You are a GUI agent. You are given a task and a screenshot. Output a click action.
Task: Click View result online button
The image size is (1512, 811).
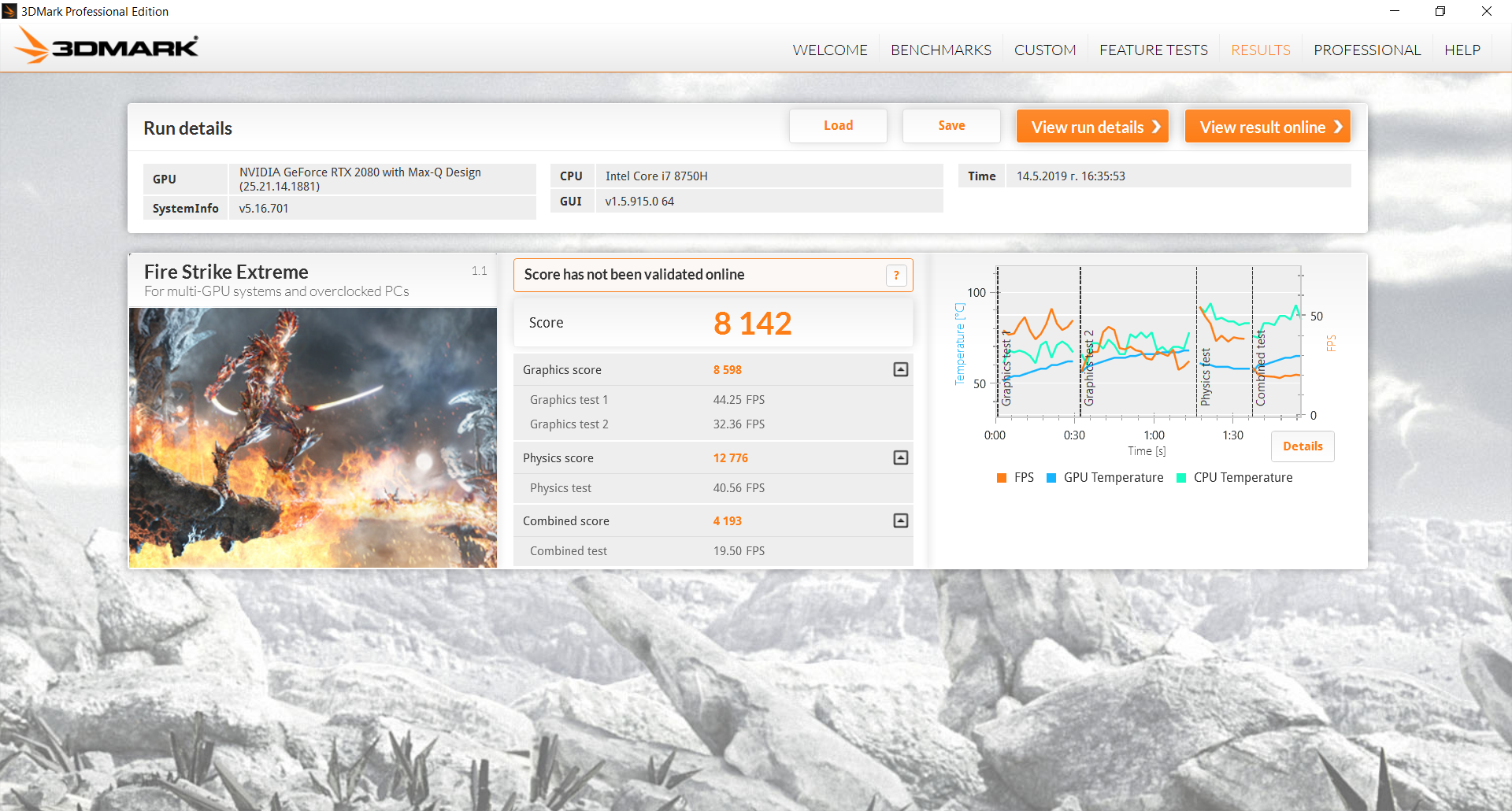click(1268, 127)
